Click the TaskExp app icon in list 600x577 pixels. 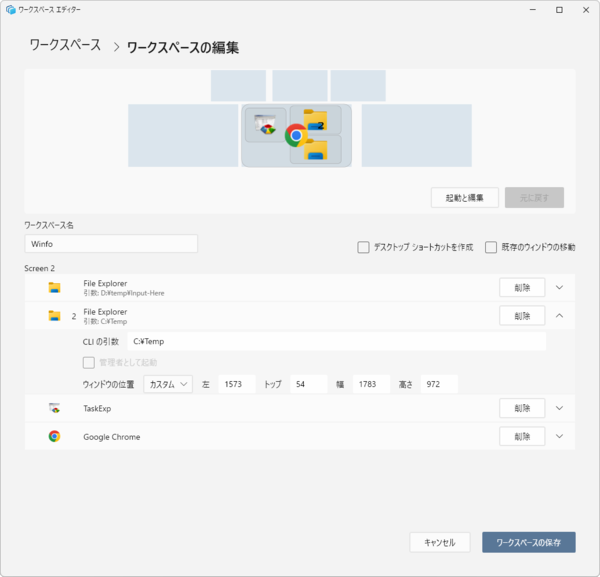tap(54, 408)
